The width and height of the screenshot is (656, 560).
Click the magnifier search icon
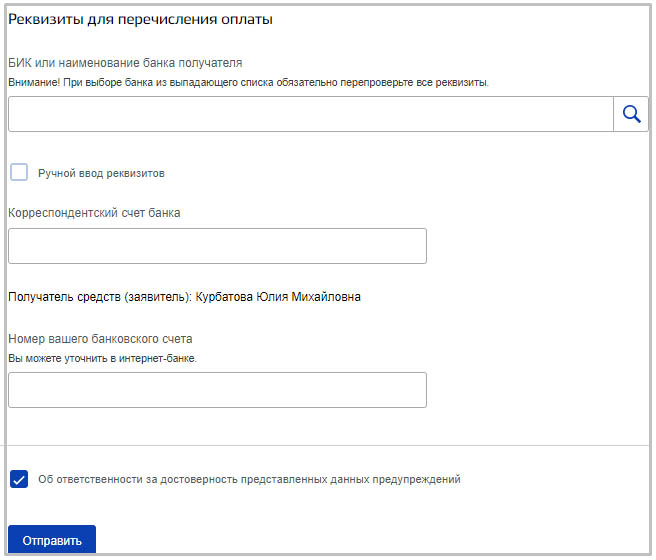[631, 114]
